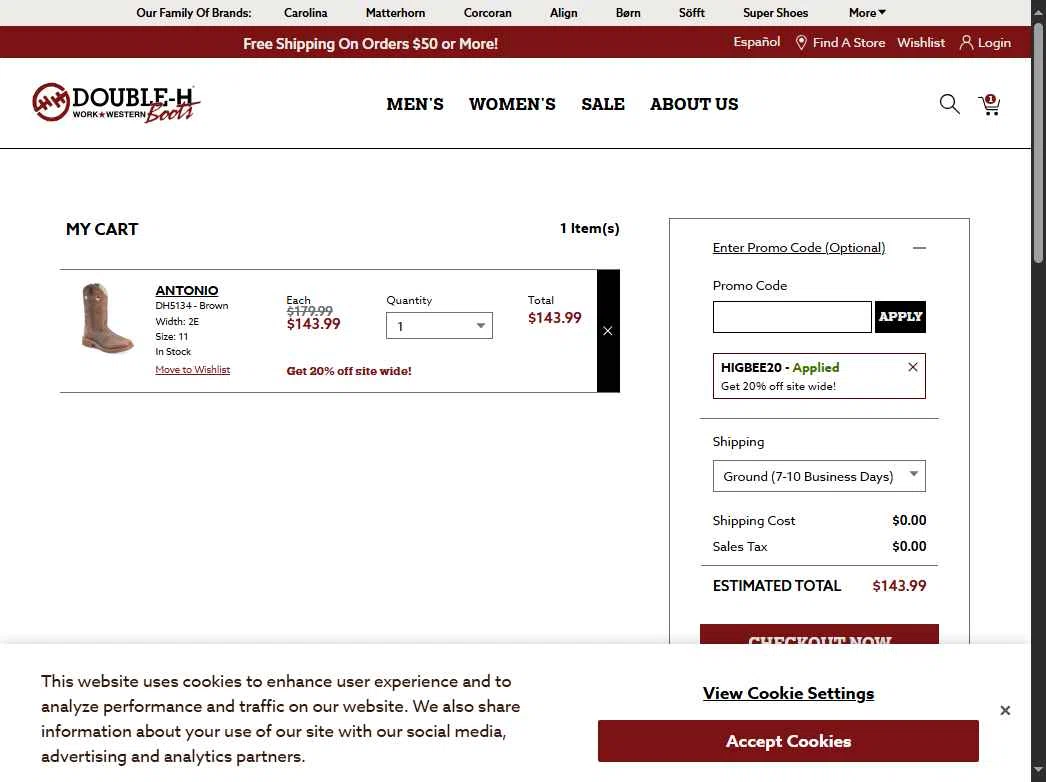This screenshot has width=1046, height=782.
Task: Go to Söfft brand site
Action: point(692,13)
